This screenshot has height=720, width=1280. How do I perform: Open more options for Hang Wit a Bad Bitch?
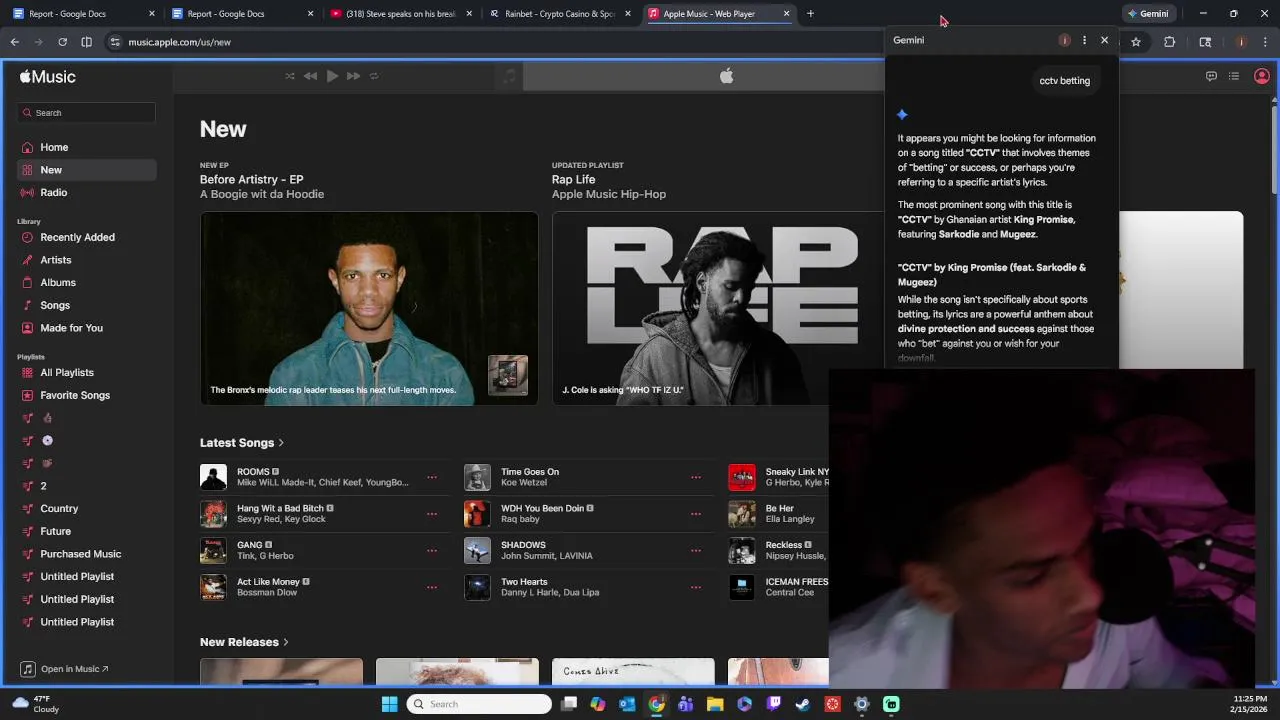[432, 514]
